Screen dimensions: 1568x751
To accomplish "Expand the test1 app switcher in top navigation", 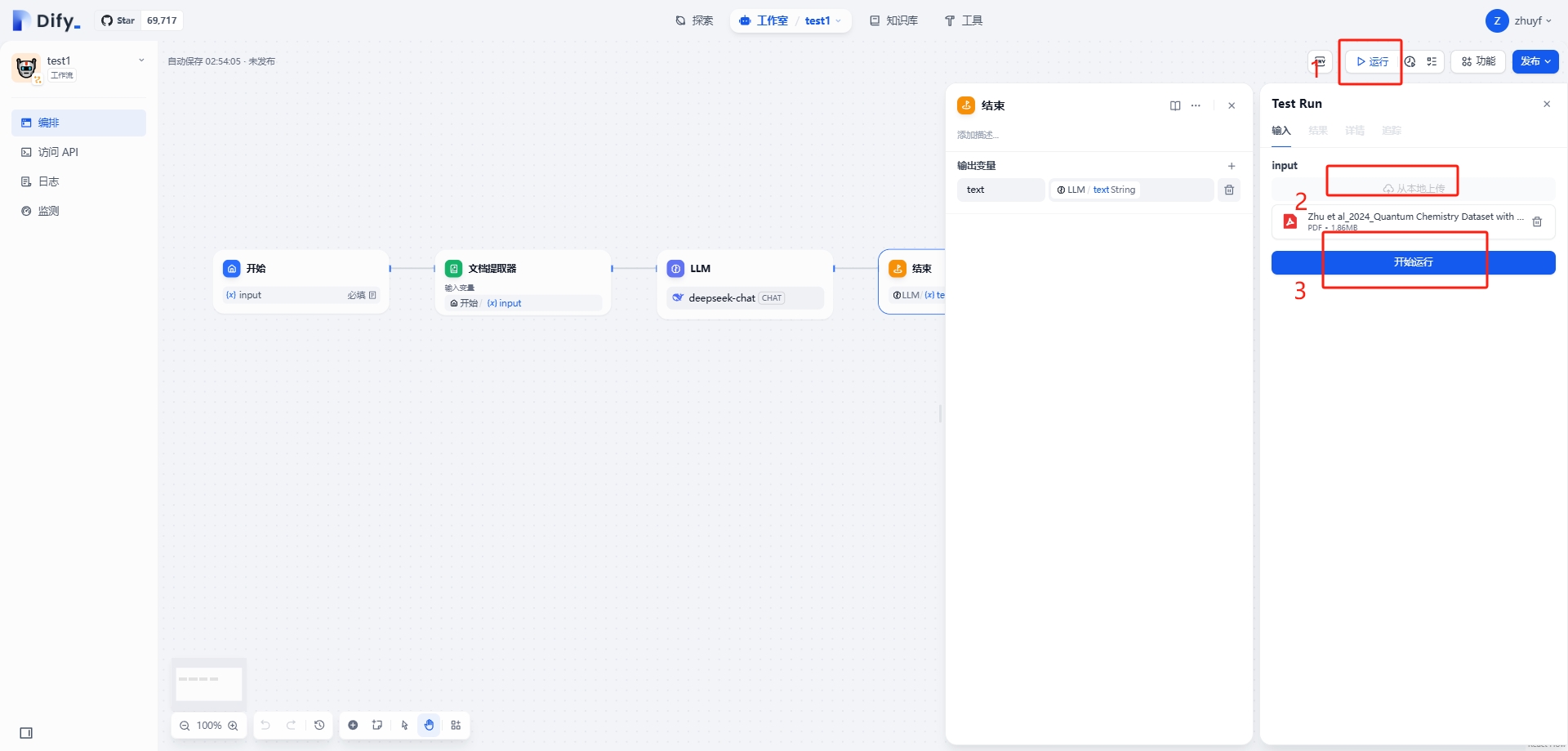I will [822, 20].
